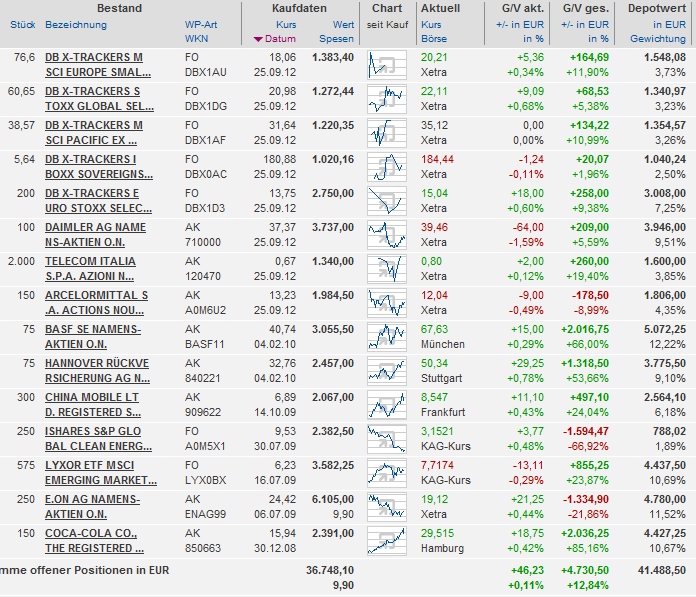The image size is (696, 597).
Task: Select Coca-Cola total gain +2.036,25
Action: pos(585,534)
